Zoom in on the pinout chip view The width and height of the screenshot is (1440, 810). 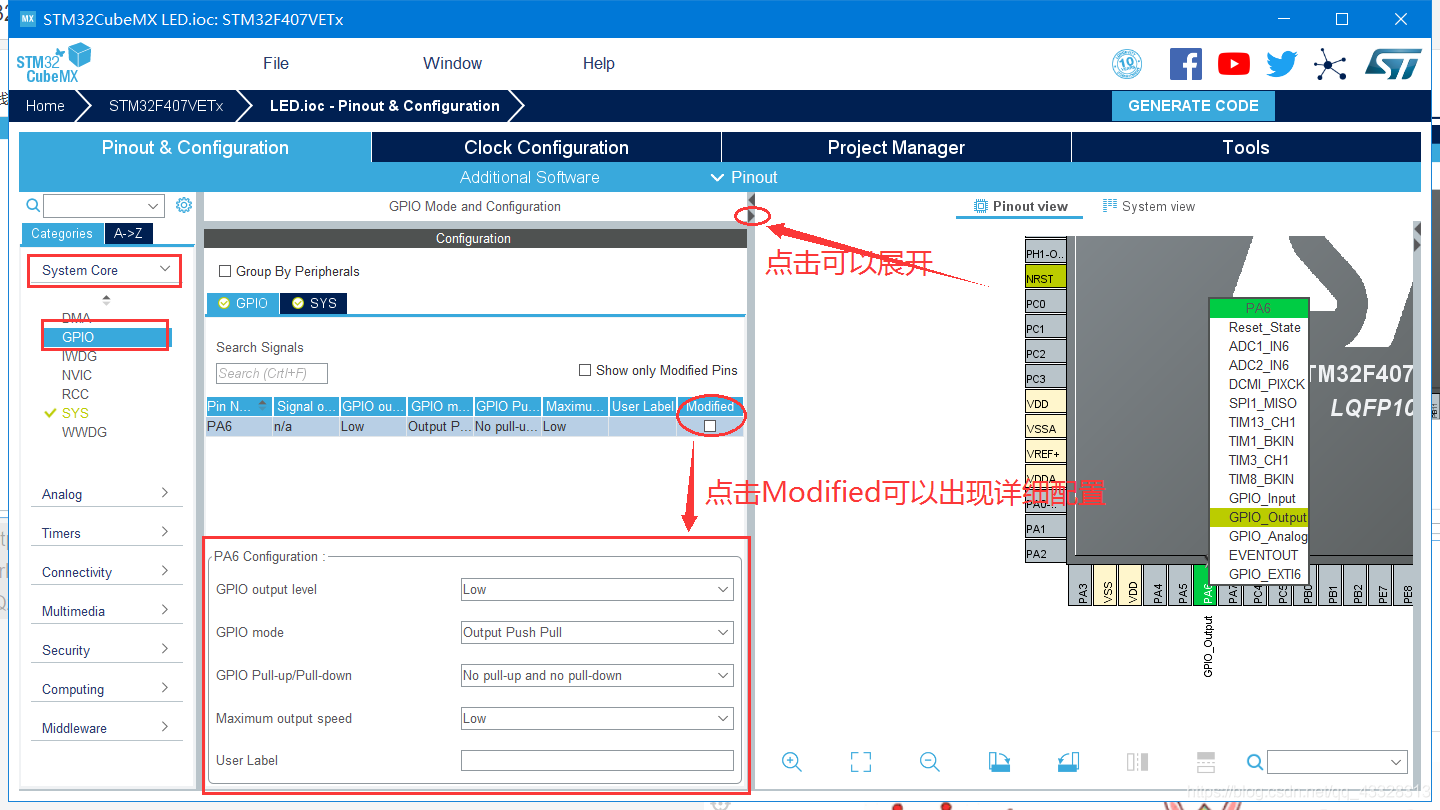792,762
